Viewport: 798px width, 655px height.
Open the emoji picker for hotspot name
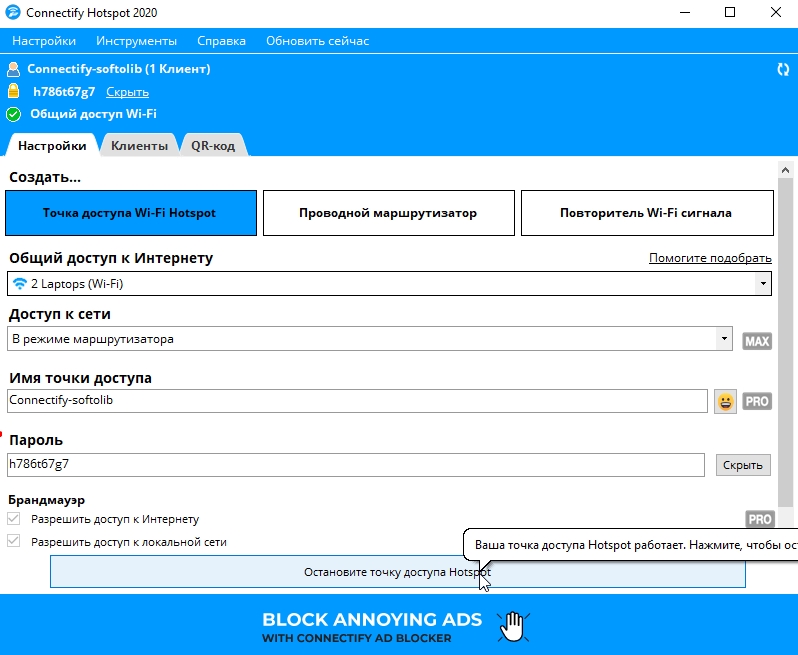(725, 402)
